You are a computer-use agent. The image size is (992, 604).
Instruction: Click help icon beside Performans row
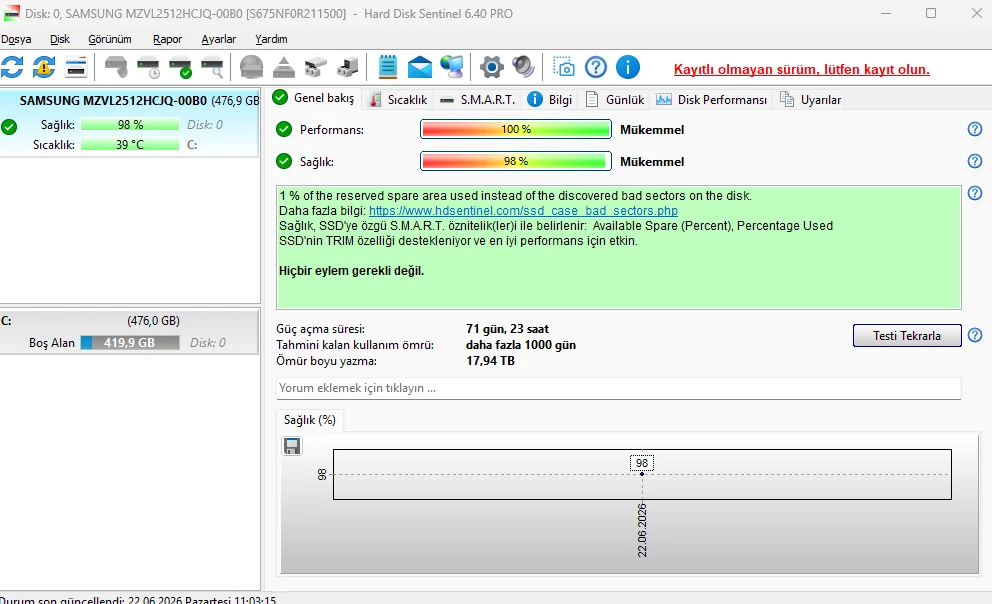click(975, 129)
